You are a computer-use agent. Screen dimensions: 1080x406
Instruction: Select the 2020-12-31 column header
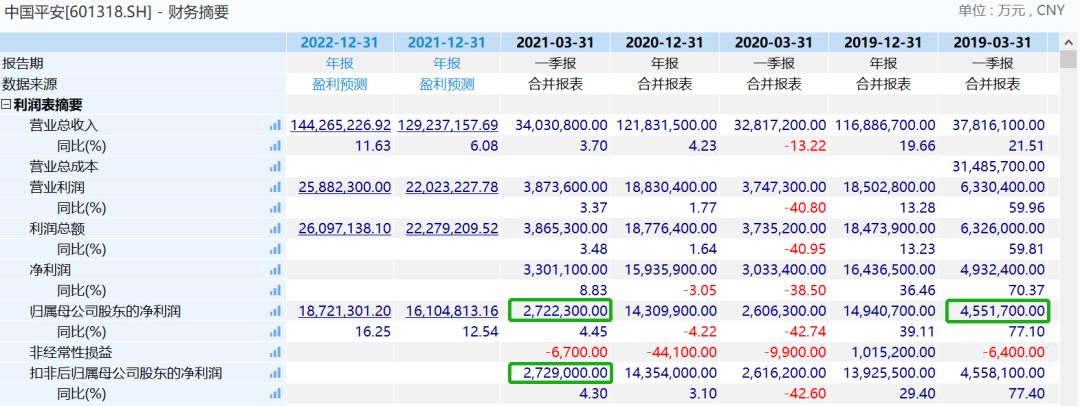click(665, 43)
